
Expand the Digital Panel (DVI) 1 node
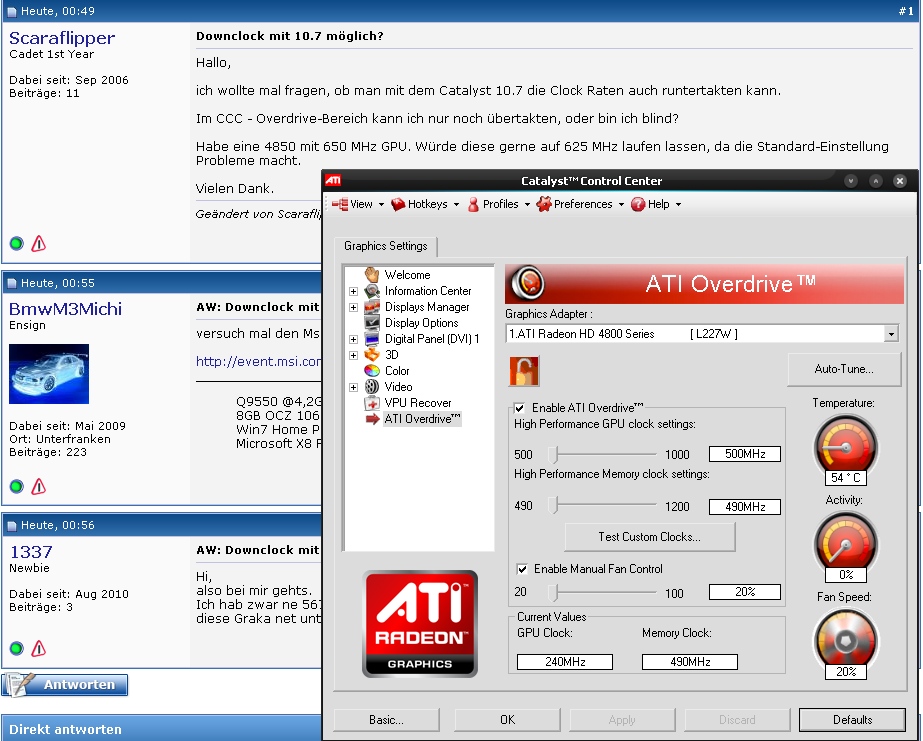pyautogui.click(x=353, y=339)
